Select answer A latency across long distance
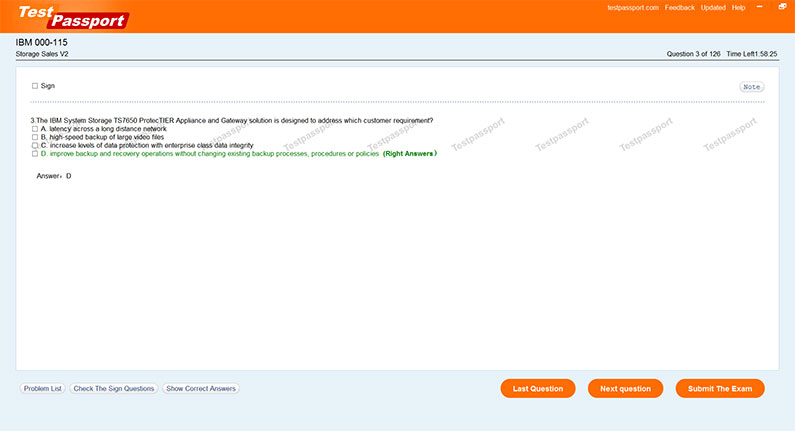This screenshot has height=431, width=795. point(35,129)
